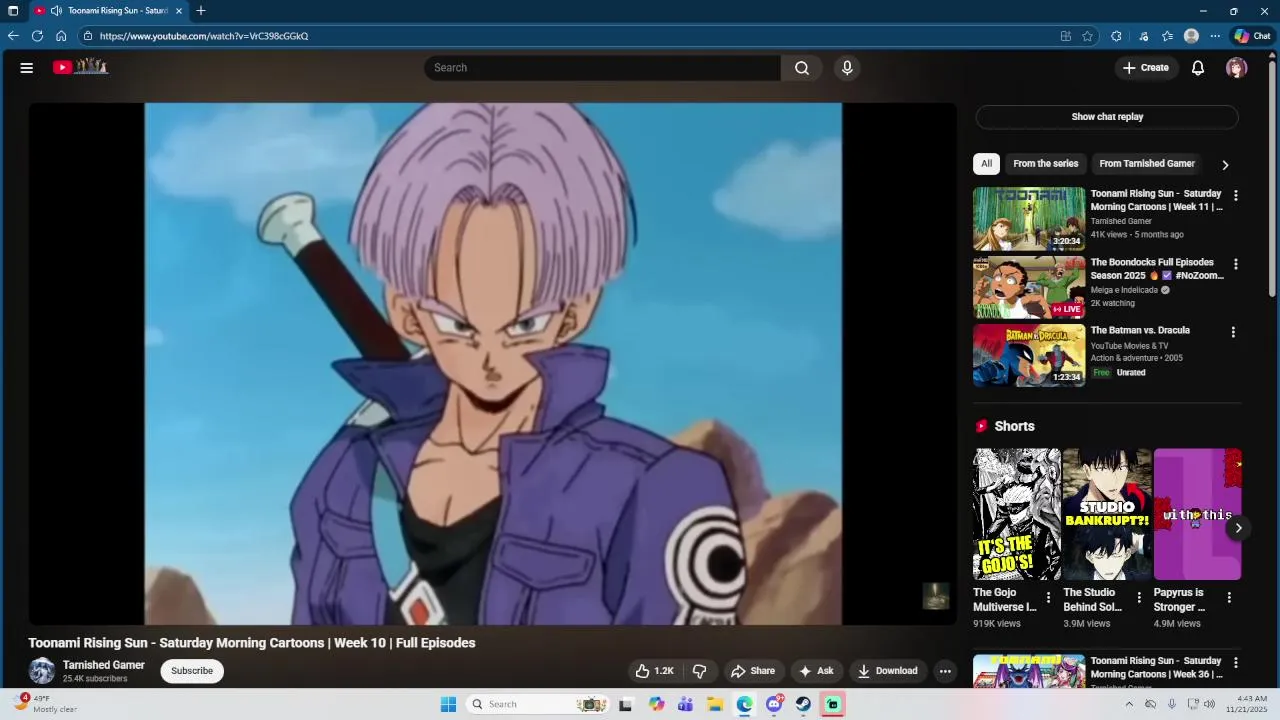Open the YouTube hamburger guide menu
The width and height of the screenshot is (1280, 720).
[x=27, y=68]
